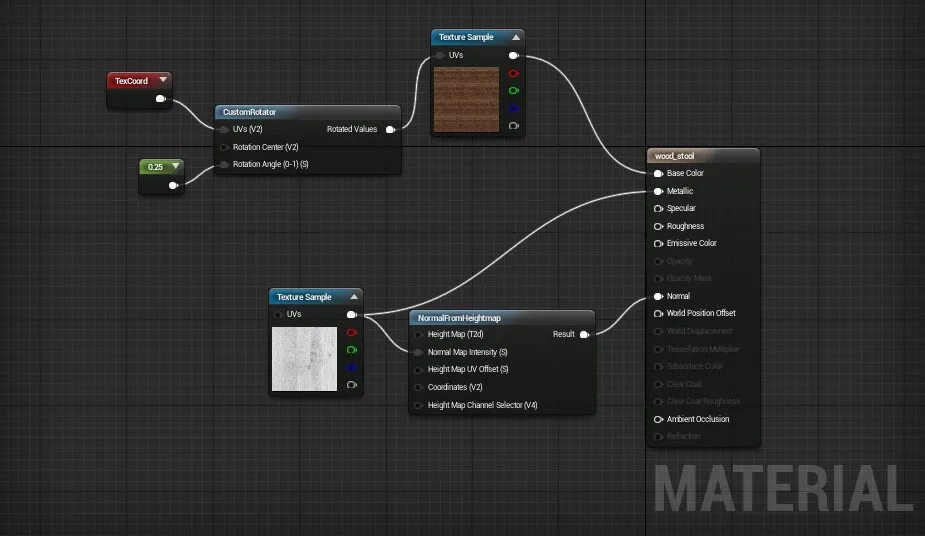The height and width of the screenshot is (536, 925).
Task: Collapse the grey Texture Sample node arrow
Action: pos(354,297)
